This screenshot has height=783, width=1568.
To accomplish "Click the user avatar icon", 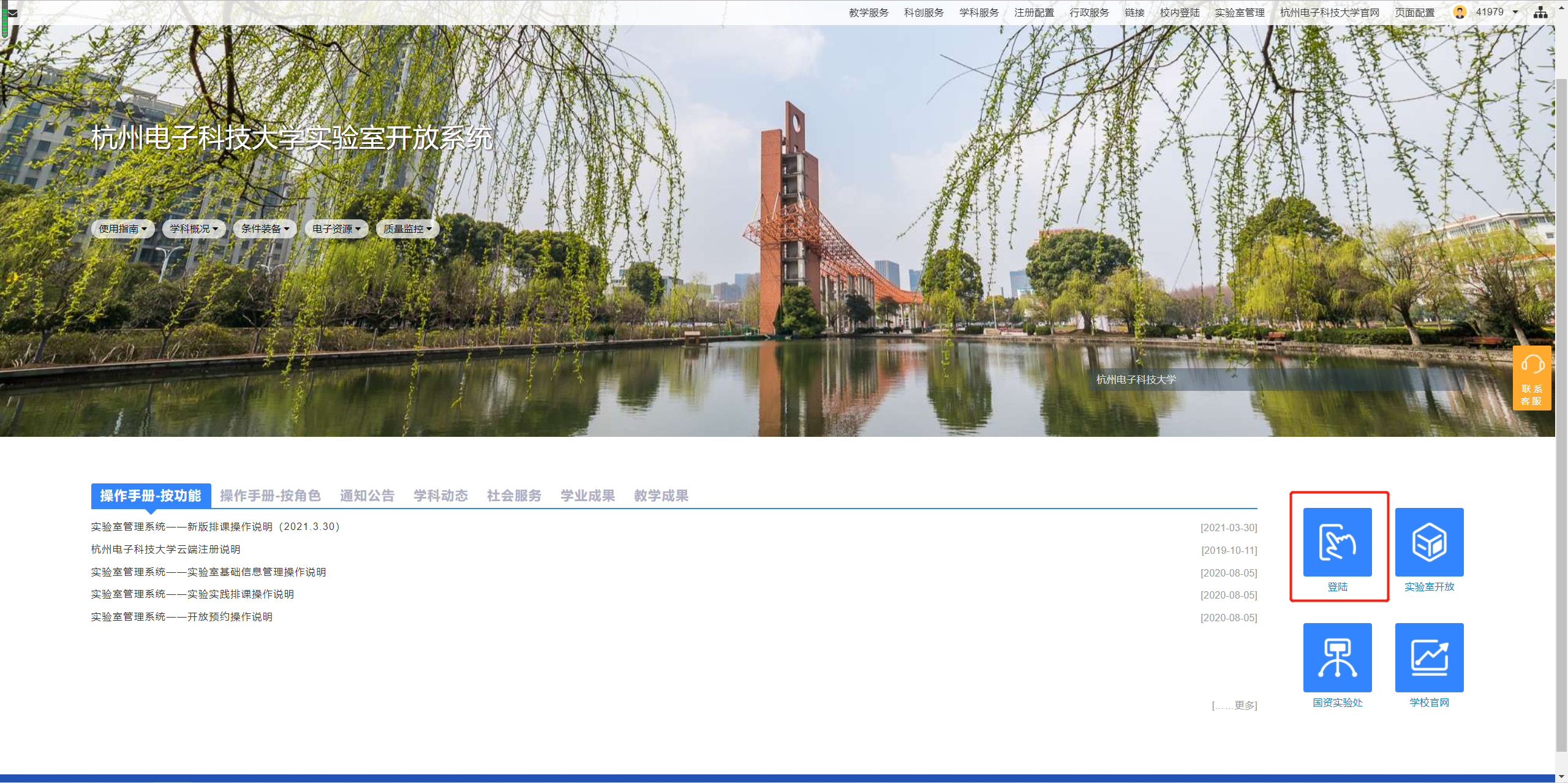I will click(1460, 12).
